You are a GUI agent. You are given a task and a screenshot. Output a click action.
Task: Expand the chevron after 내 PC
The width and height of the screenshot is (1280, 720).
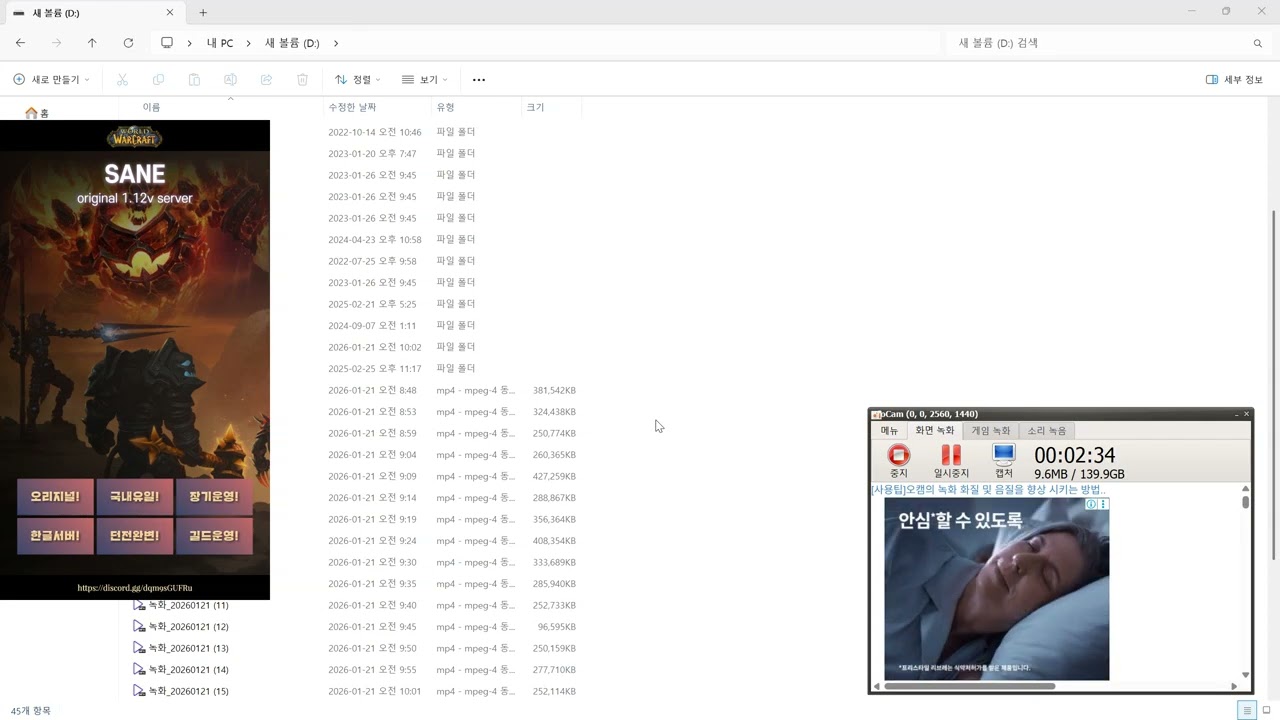pos(249,43)
